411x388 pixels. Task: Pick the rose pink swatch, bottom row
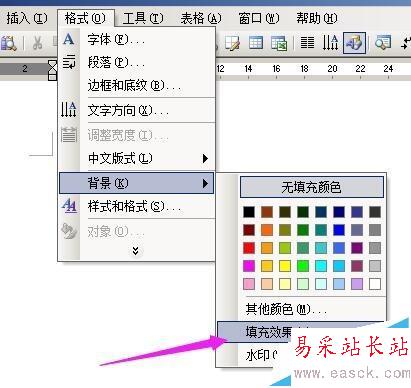[249, 284]
